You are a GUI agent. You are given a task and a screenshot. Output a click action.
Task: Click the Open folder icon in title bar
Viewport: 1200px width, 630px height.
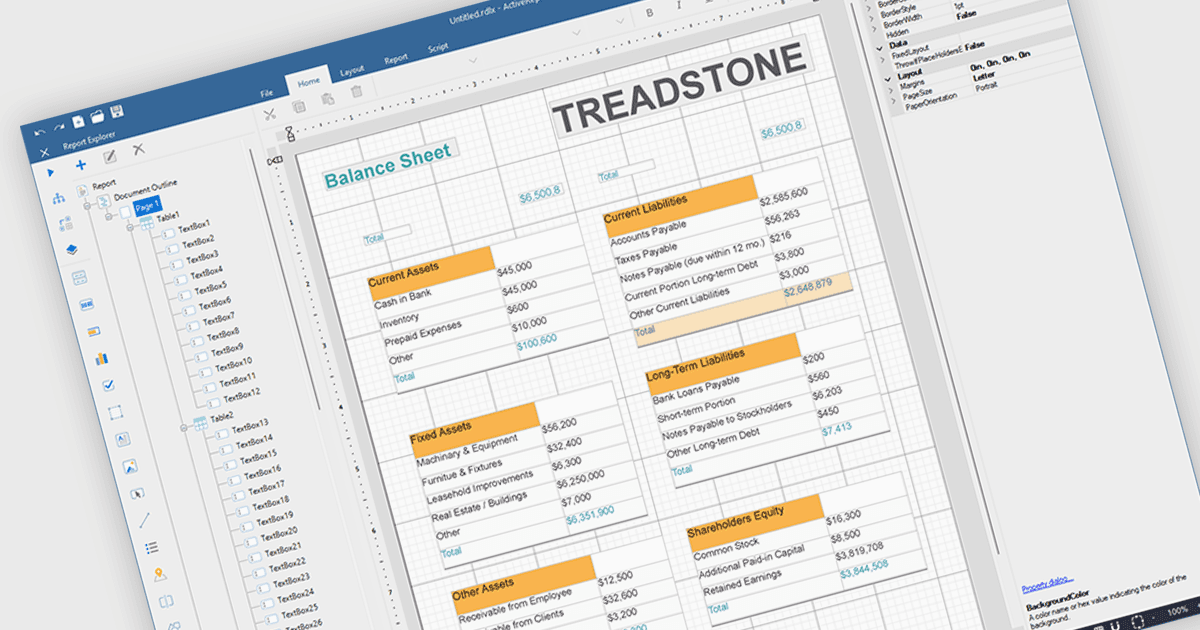point(97,116)
